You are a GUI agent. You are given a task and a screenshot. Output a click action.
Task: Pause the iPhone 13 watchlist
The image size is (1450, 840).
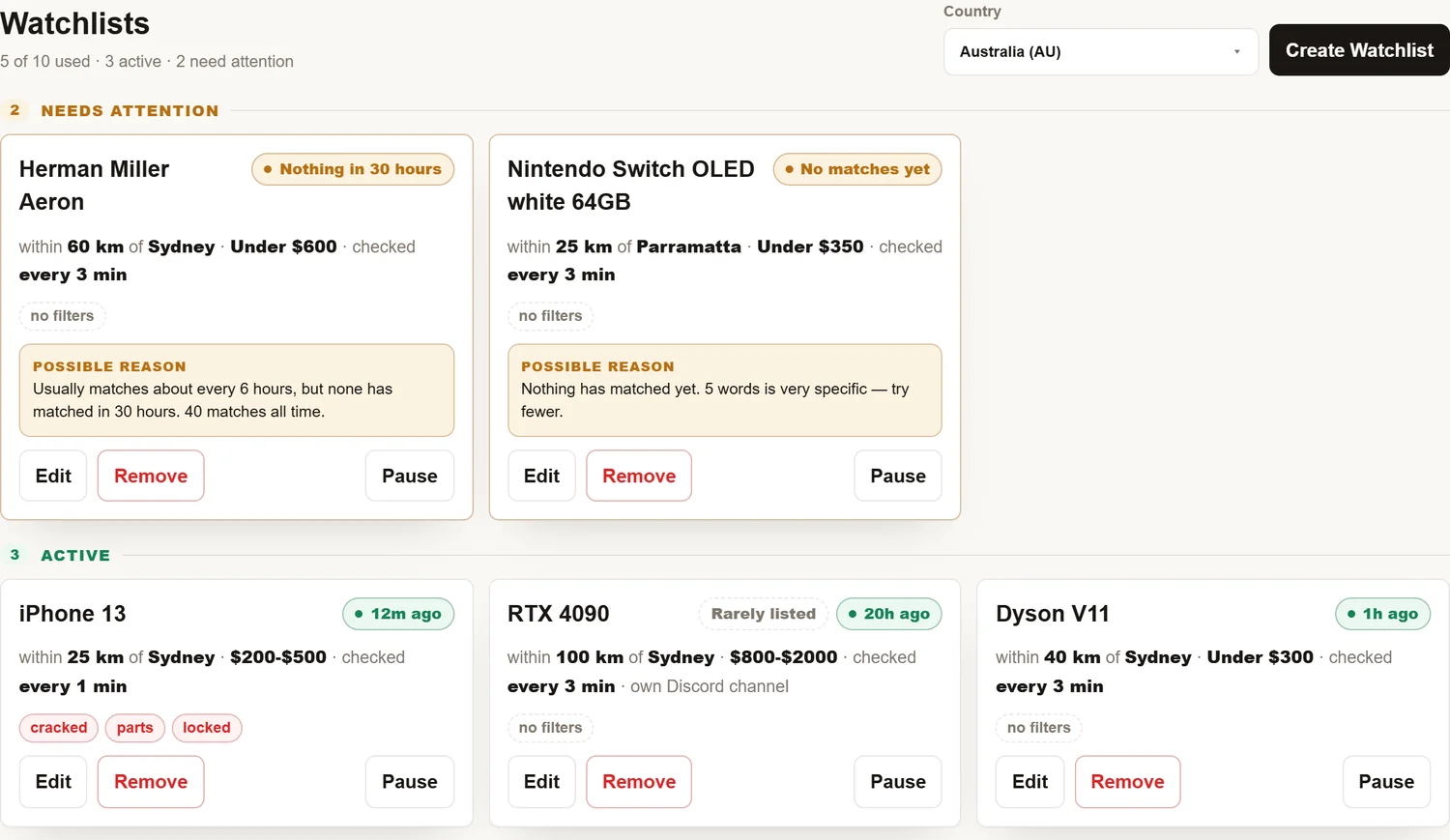tap(410, 782)
